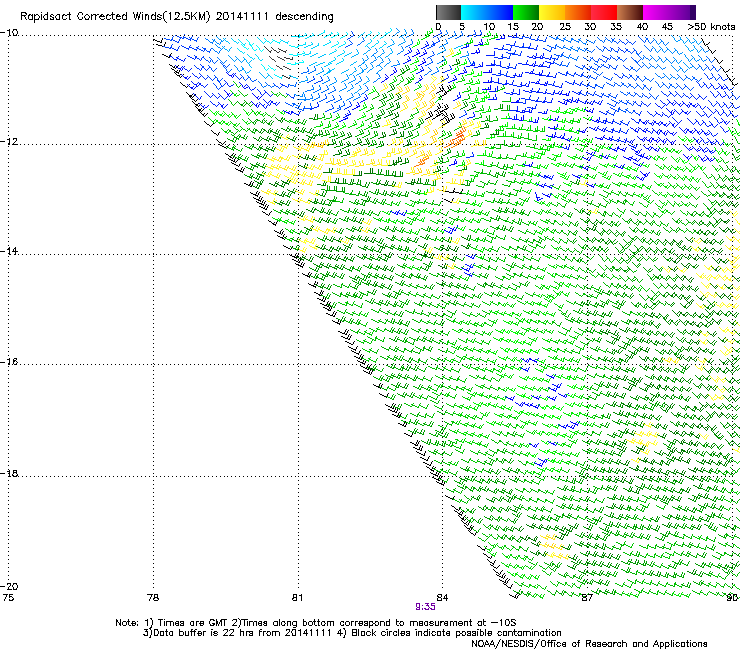Screen dimensions: 740x650
Task: Click the gray 0-5 knots legend swatch
Action: [448, 12]
